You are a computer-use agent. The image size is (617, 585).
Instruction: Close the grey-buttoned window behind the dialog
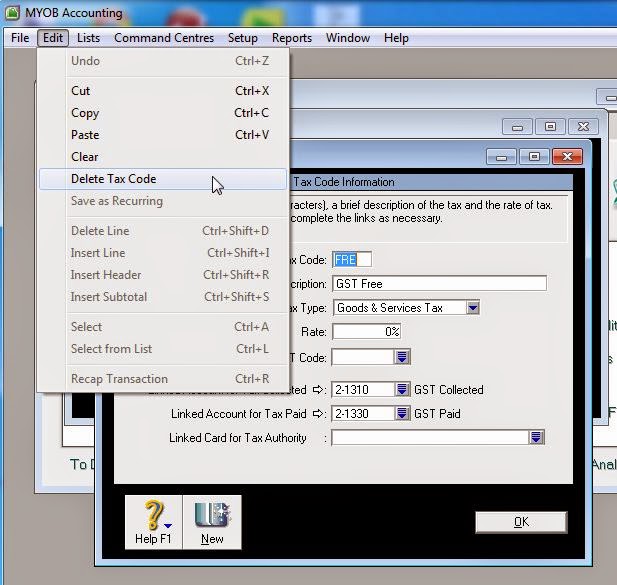584,127
